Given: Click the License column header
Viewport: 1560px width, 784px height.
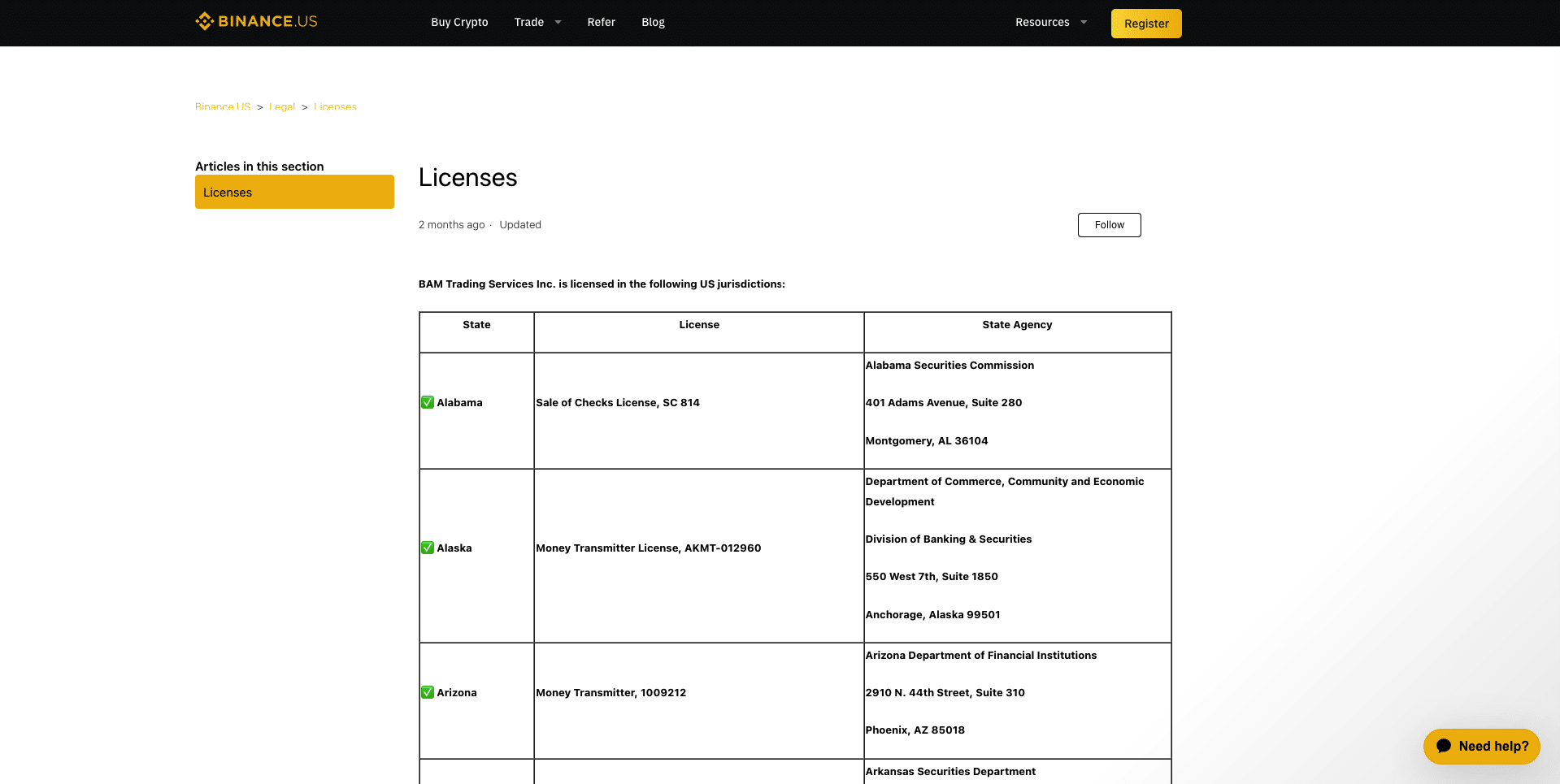Looking at the screenshot, I should tap(699, 324).
